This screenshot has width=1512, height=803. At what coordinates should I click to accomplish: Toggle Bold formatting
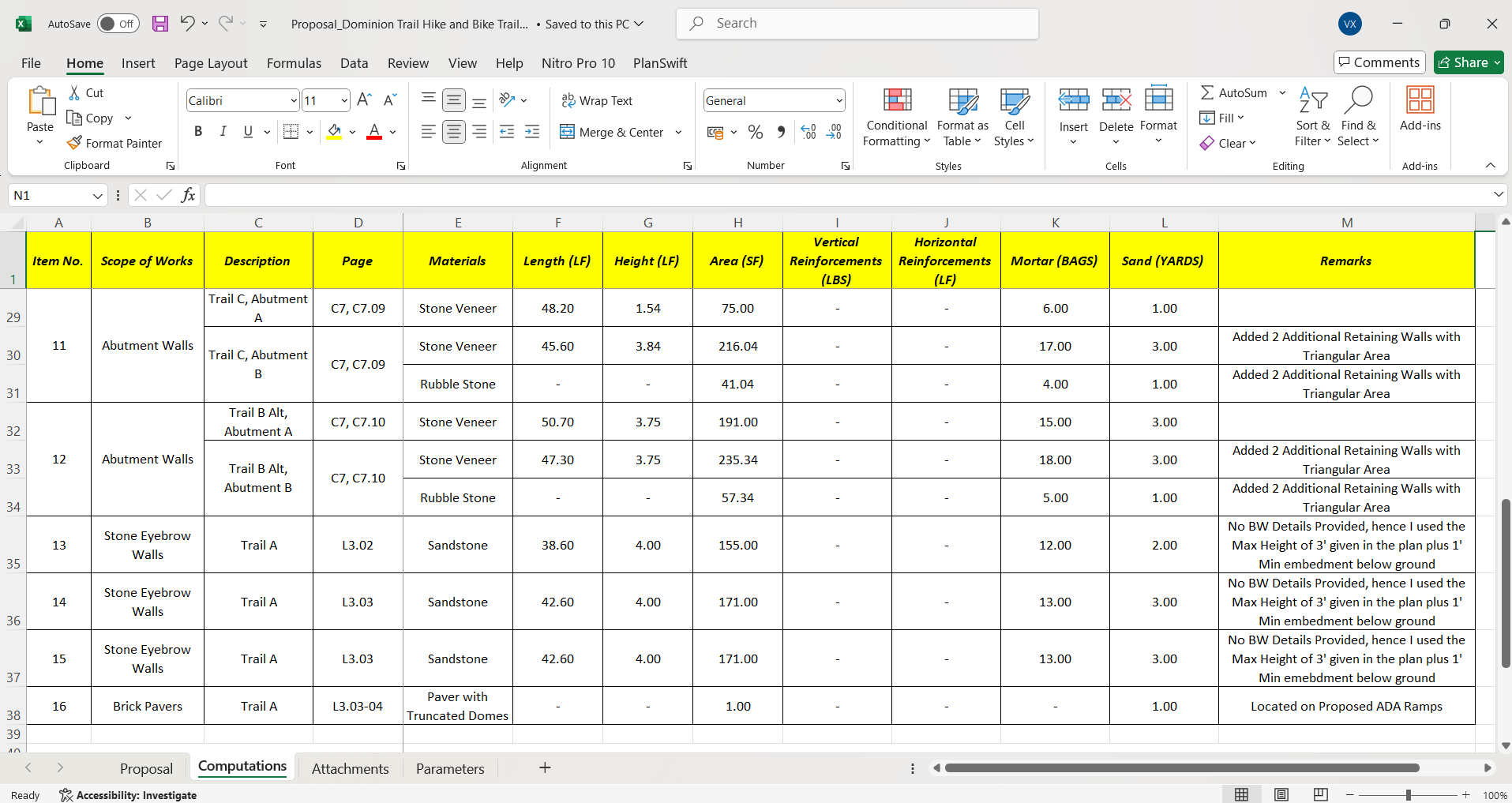(198, 132)
